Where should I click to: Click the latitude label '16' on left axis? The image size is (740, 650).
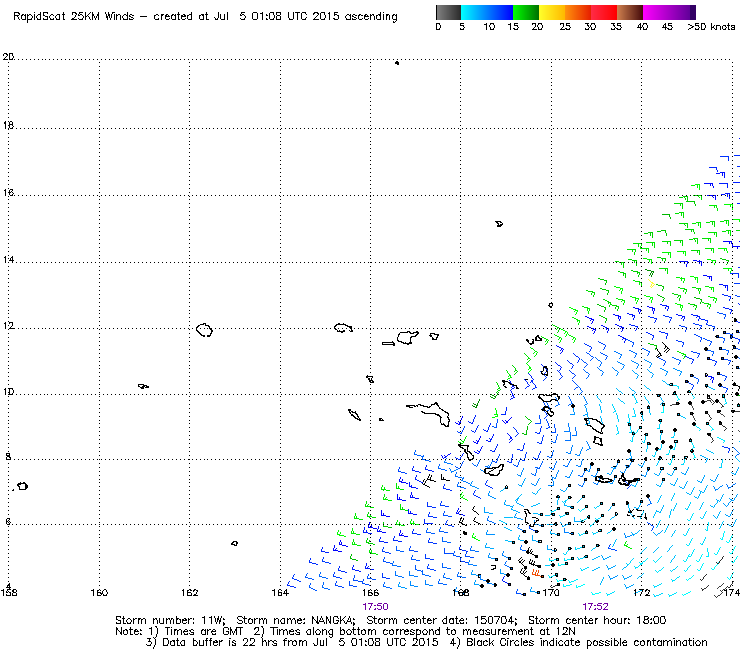click(x=8, y=193)
